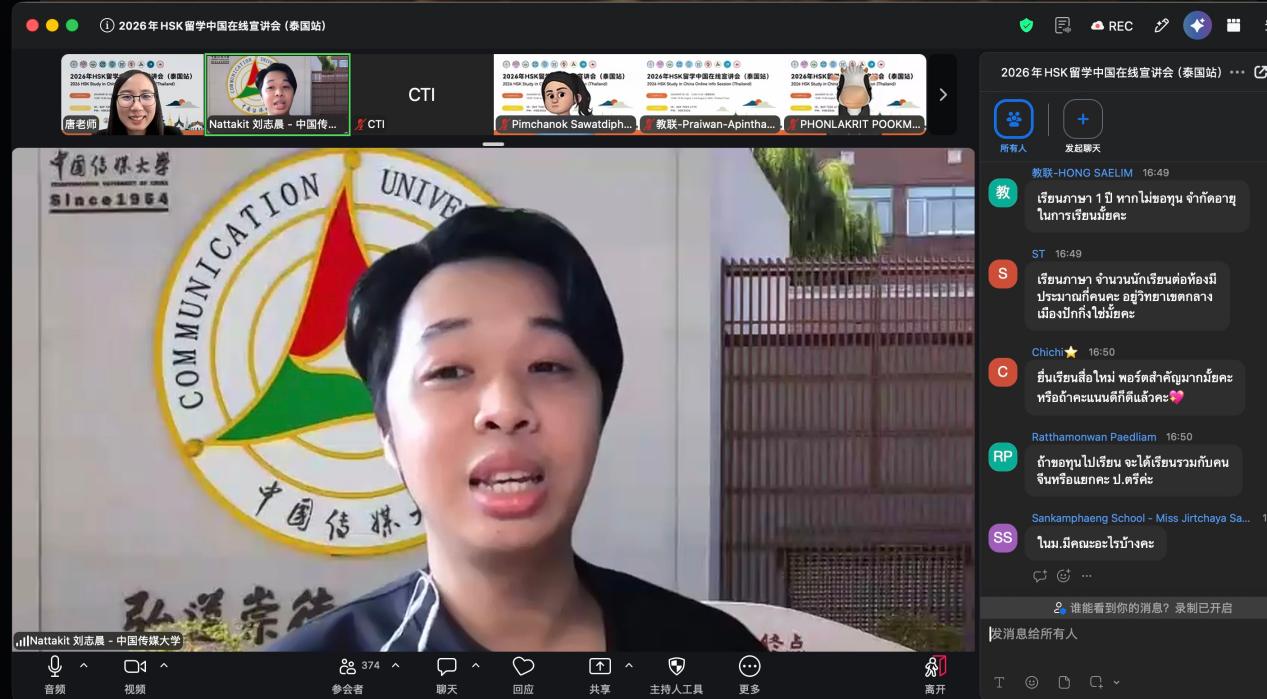Click the 共享 share screen button
This screenshot has width=1267, height=699.
(x=600, y=674)
